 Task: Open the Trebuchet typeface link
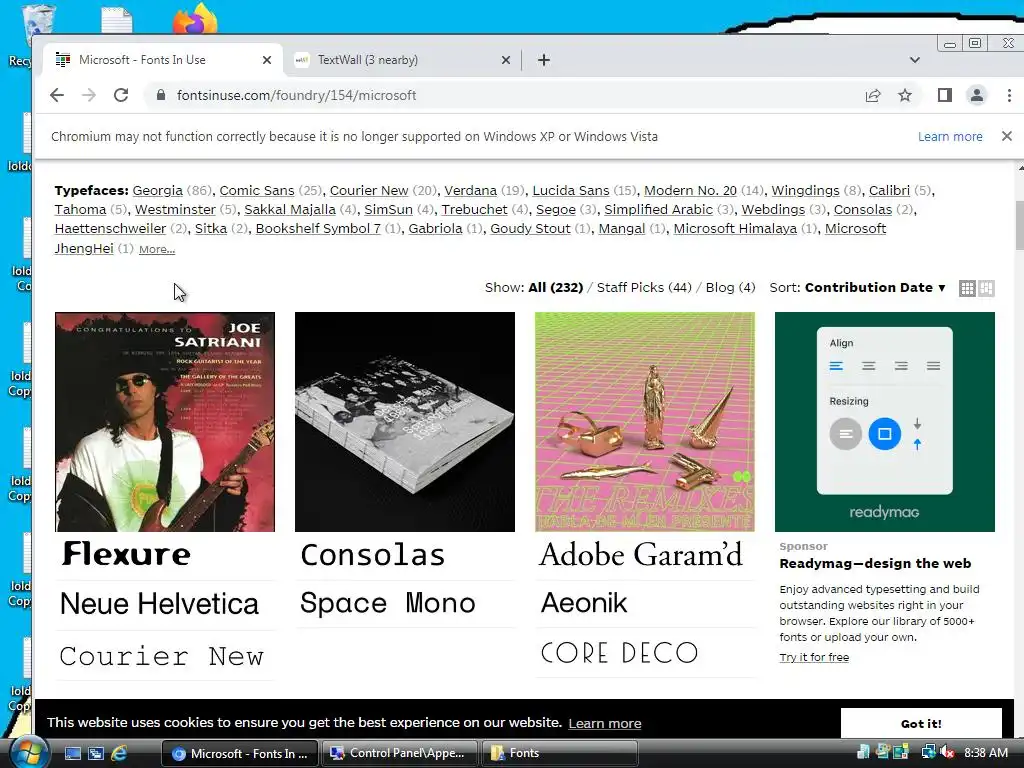pos(474,210)
